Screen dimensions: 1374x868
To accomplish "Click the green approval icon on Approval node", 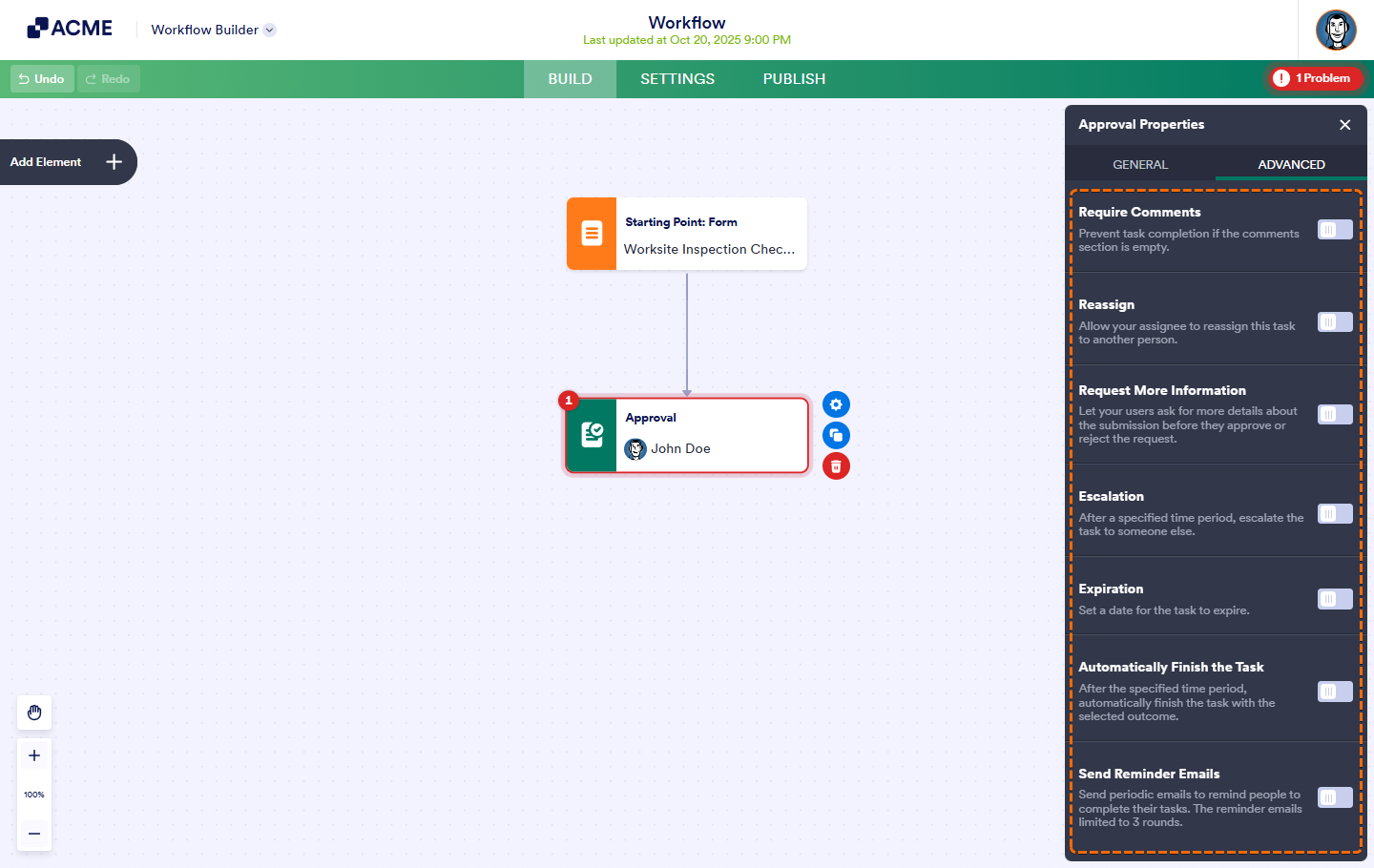I will point(592,435).
